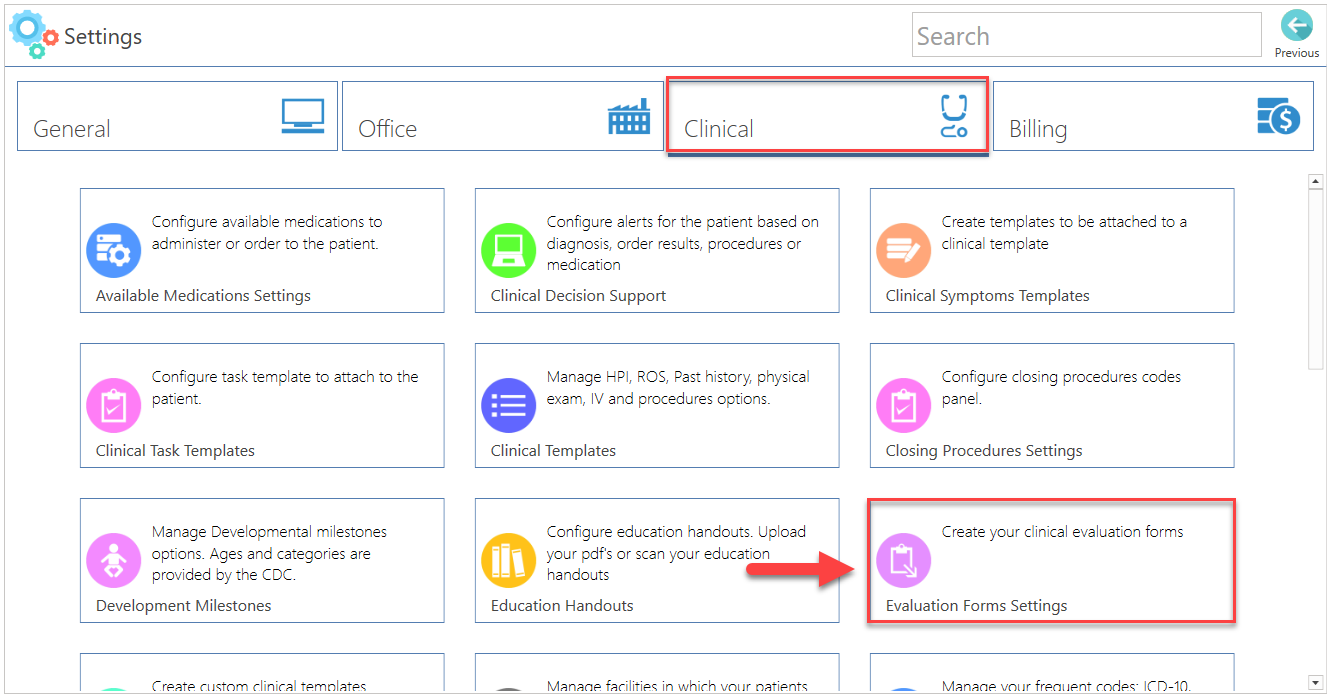Click the Clinical Task Templates pink icon
The height and width of the screenshot is (695, 1333).
point(114,405)
